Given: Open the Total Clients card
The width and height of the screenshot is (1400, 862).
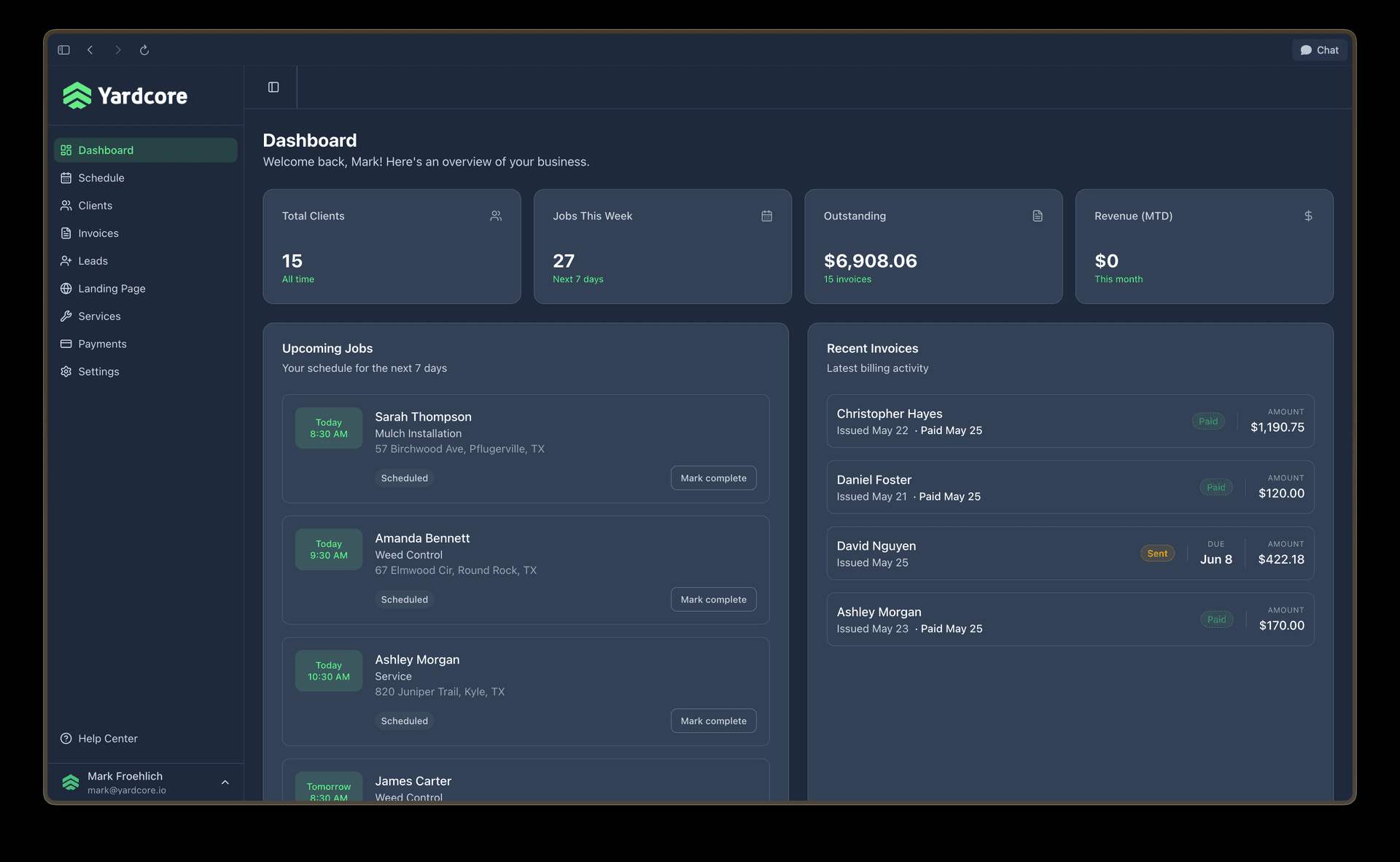Looking at the screenshot, I should (392, 246).
